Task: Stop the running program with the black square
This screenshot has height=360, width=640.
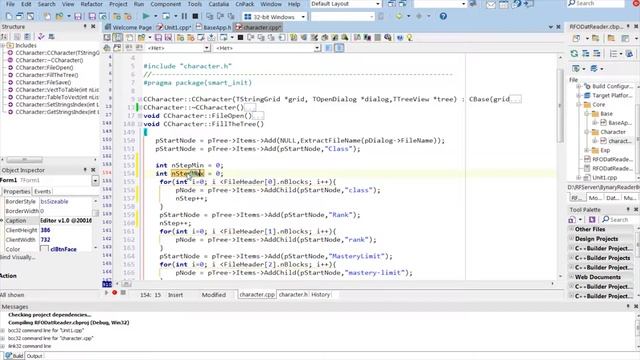Action: [x=196, y=16]
